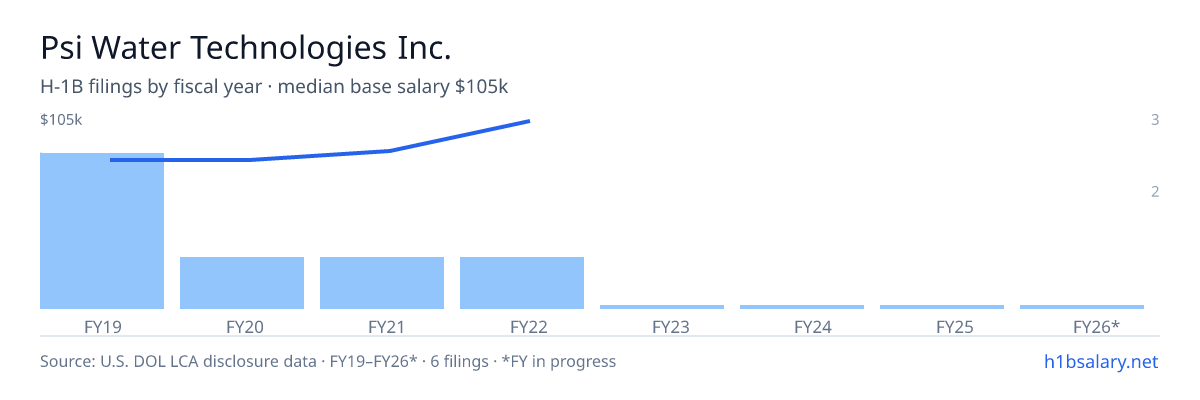The width and height of the screenshot is (1200, 400).
Task: Click the H-1B filings subtitle text
Action: pyautogui.click(x=274, y=87)
